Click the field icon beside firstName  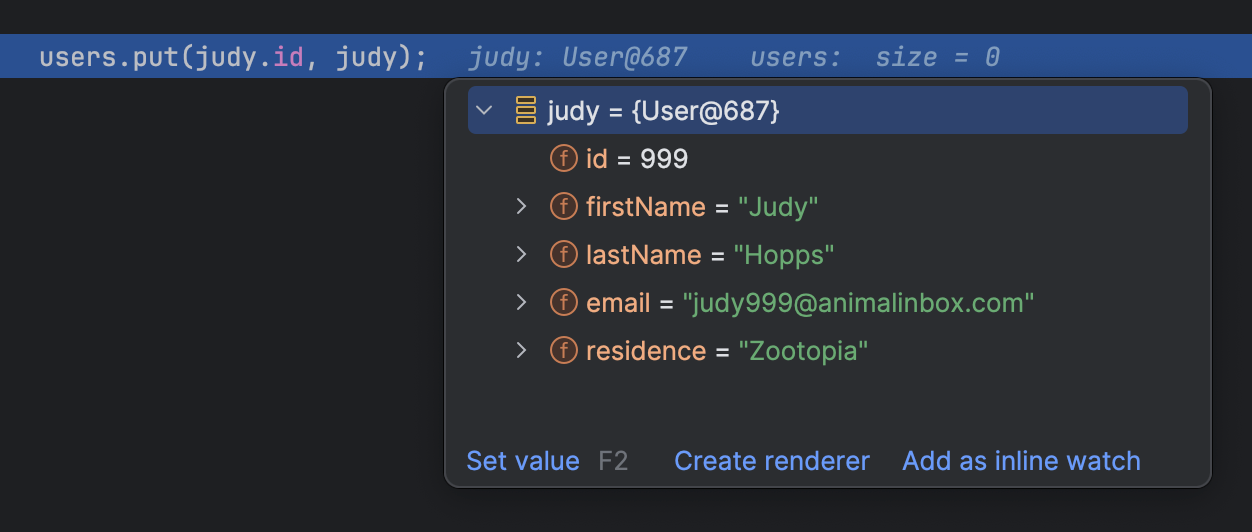click(x=564, y=207)
